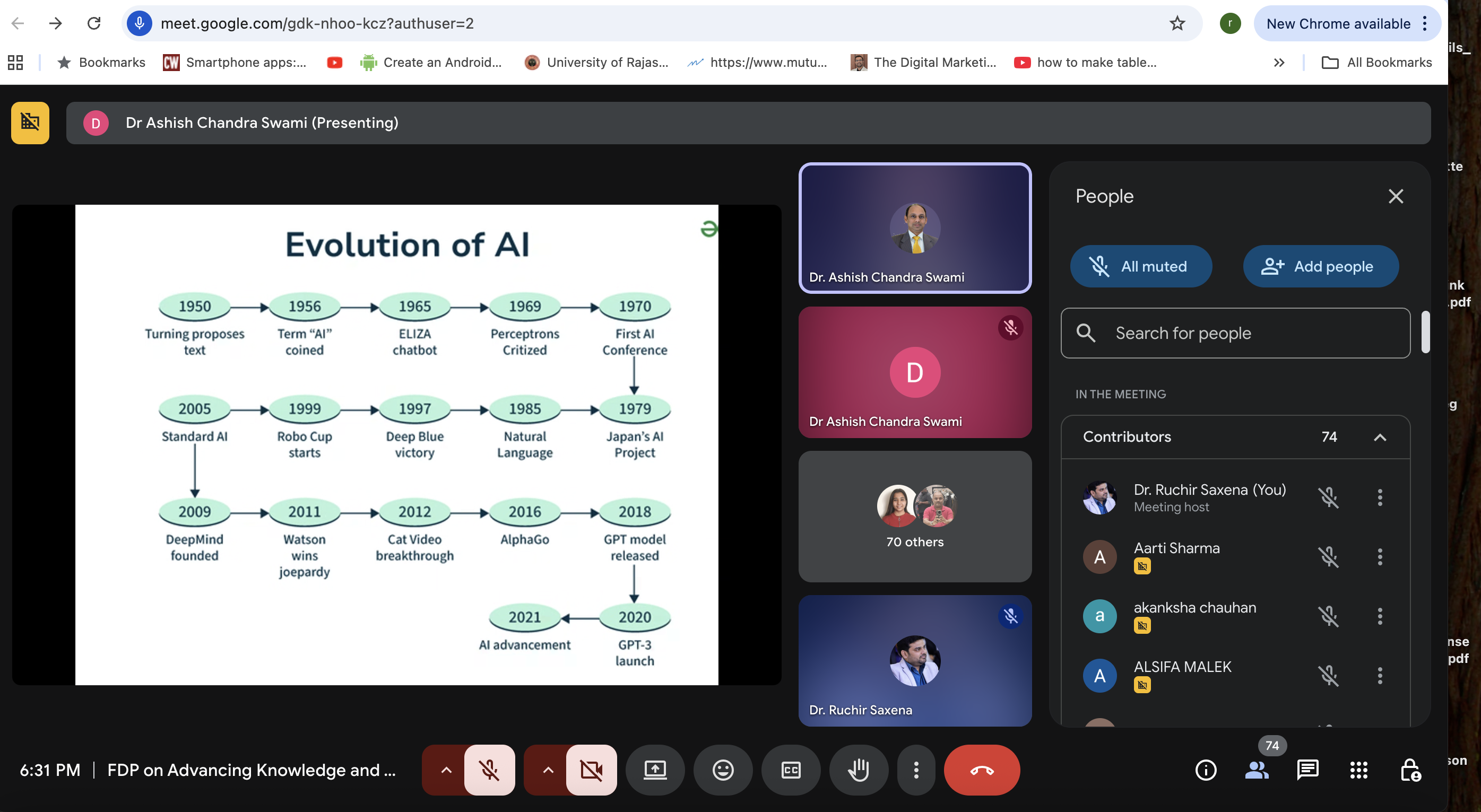This screenshot has width=1481, height=812.
Task: Click the raise hand icon
Action: [x=859, y=770]
